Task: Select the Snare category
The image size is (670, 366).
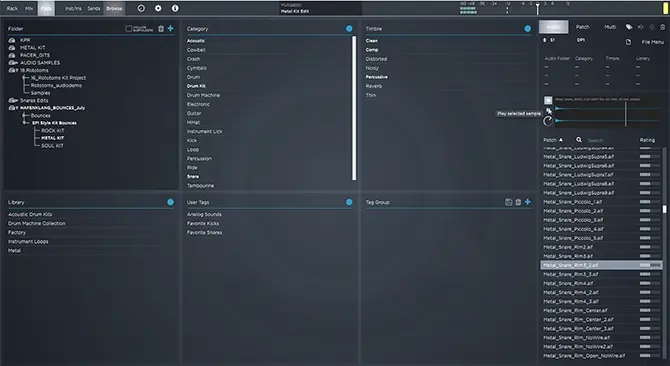Action: 193,176
